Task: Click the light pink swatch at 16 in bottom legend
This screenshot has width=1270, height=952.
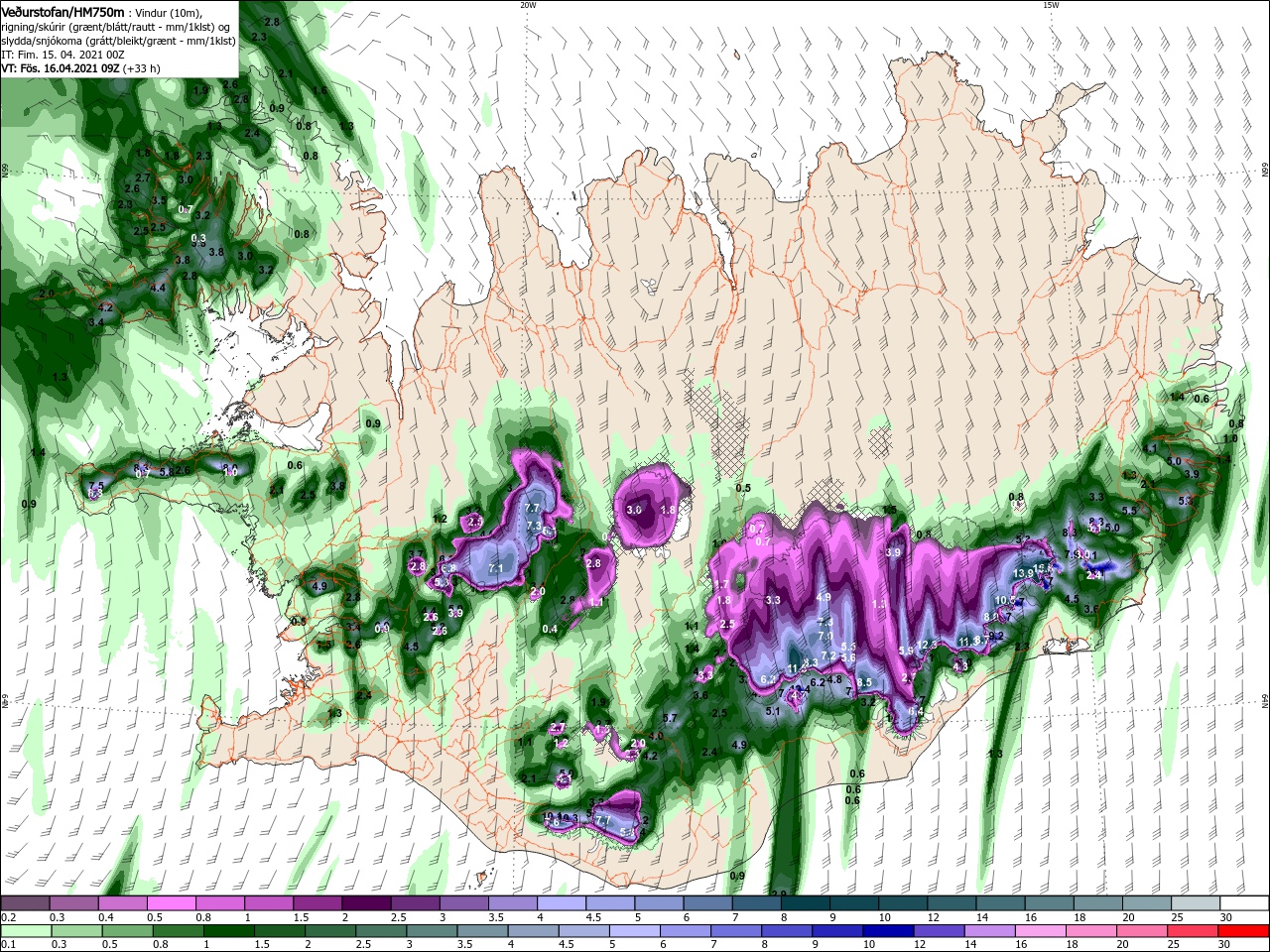Action: pos(1041,931)
